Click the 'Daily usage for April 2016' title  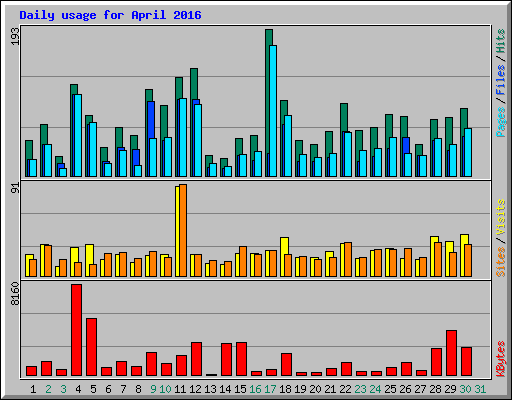[110, 15]
